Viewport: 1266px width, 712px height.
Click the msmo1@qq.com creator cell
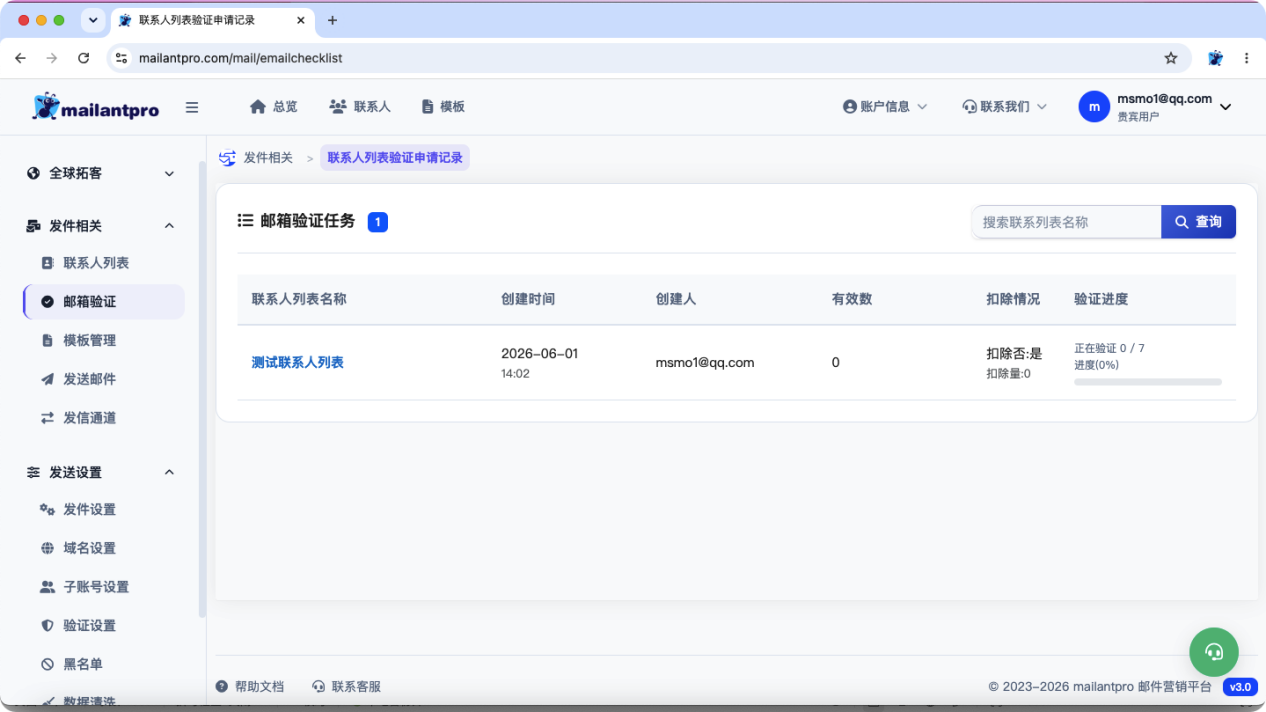click(705, 362)
